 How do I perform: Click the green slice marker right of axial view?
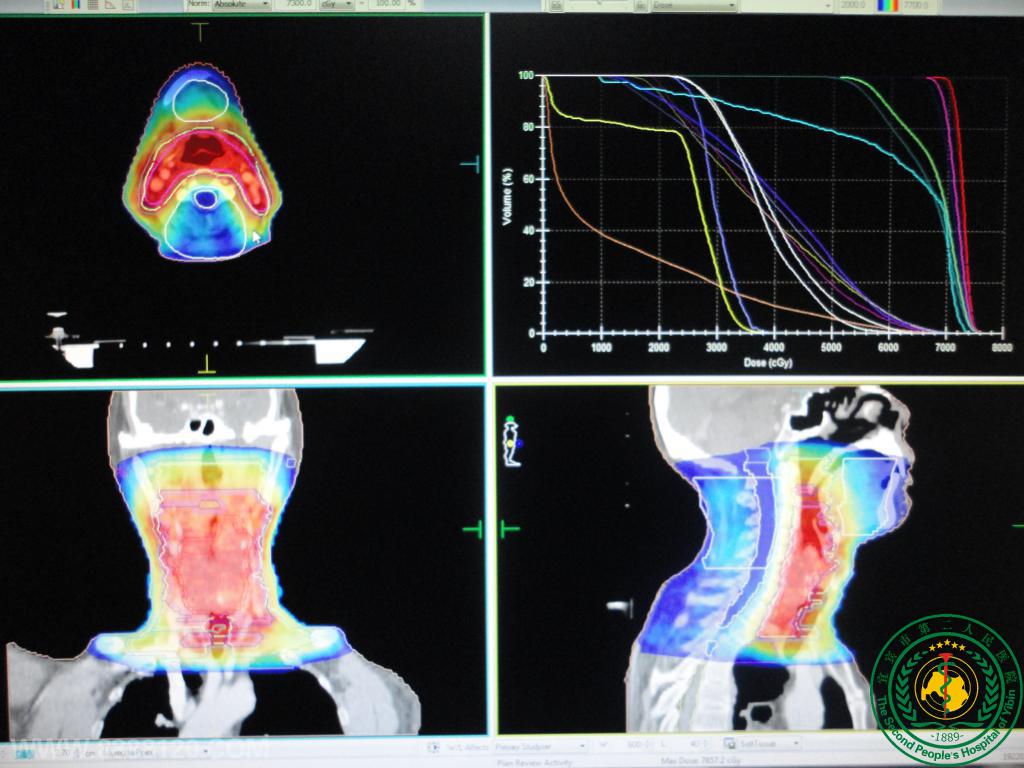click(x=471, y=165)
